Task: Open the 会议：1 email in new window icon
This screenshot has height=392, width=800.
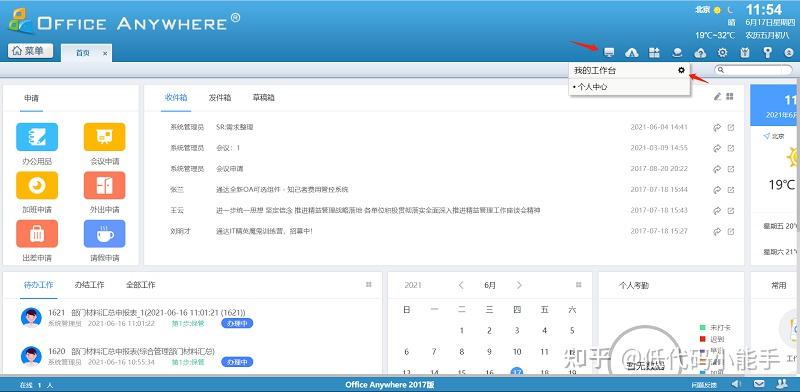Action: click(x=731, y=148)
